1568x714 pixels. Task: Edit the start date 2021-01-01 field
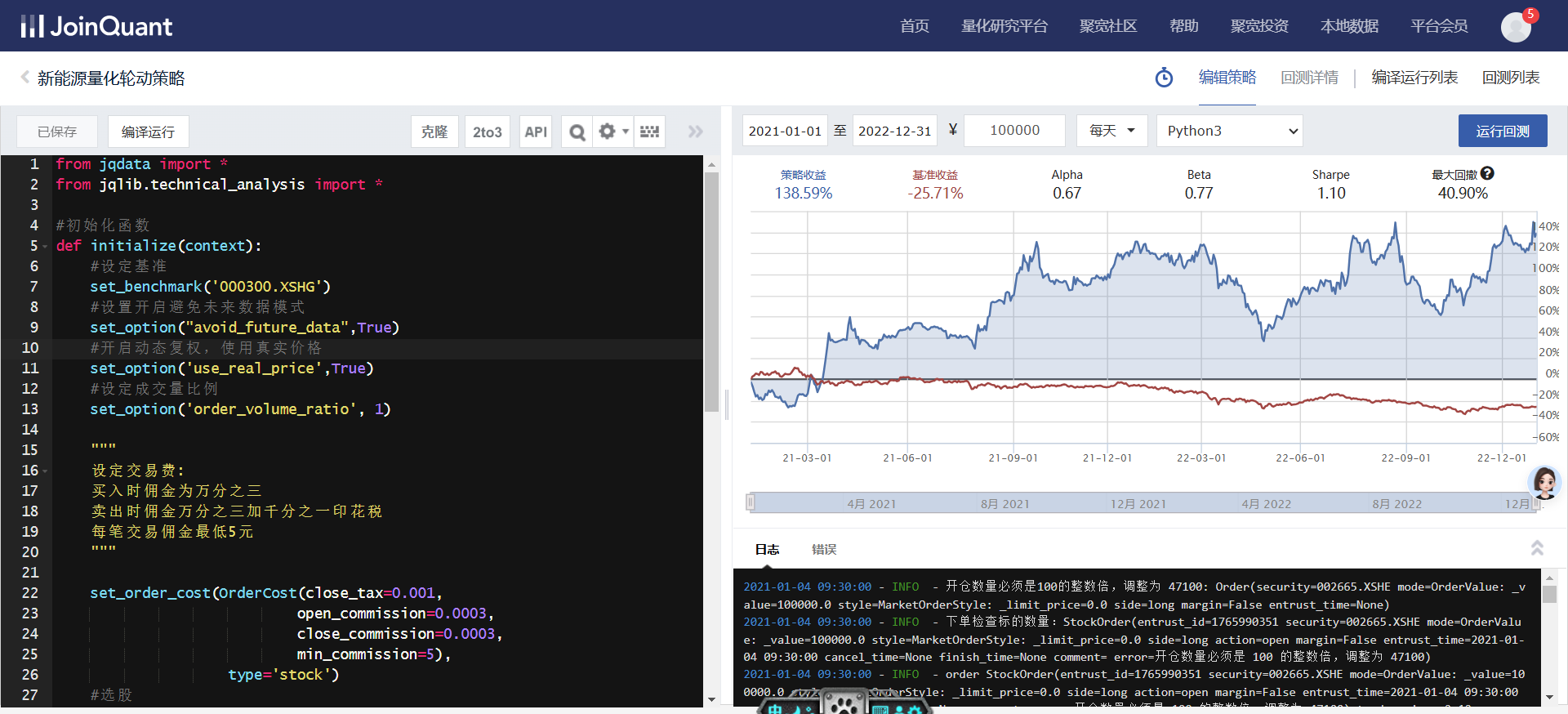tap(785, 131)
